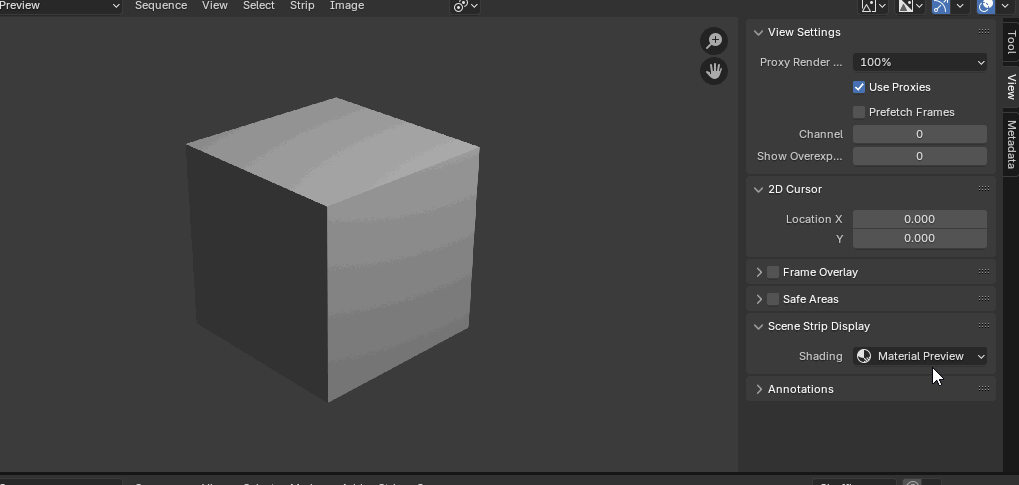This screenshot has width=1019, height=485.
Task: Expand the Safe Areas panel
Action: [758, 299]
